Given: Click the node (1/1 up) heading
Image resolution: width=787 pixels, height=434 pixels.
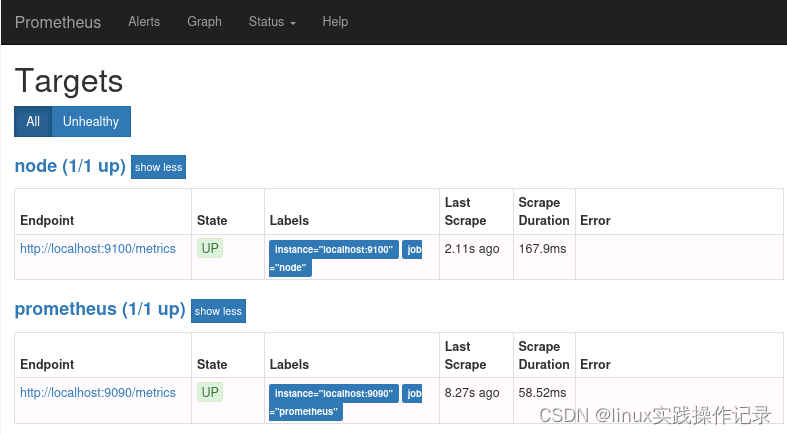Looking at the screenshot, I should 70,166.
